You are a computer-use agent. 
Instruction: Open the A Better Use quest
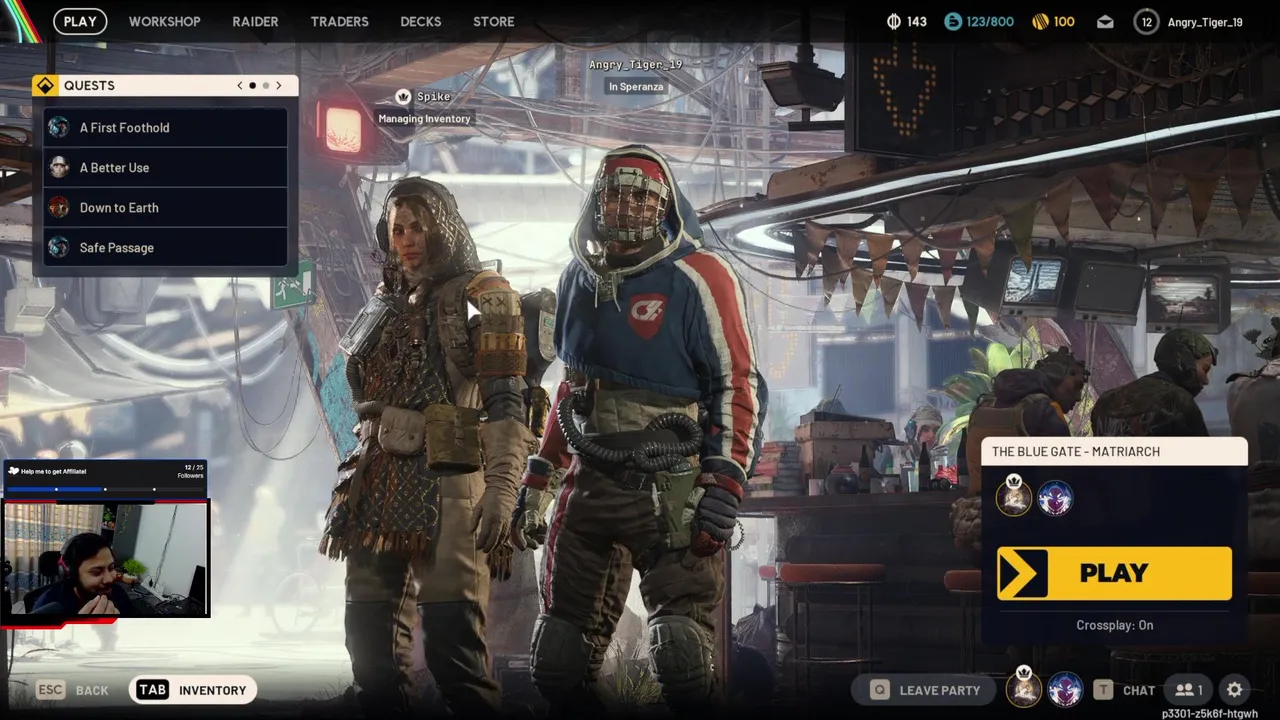(x=165, y=167)
